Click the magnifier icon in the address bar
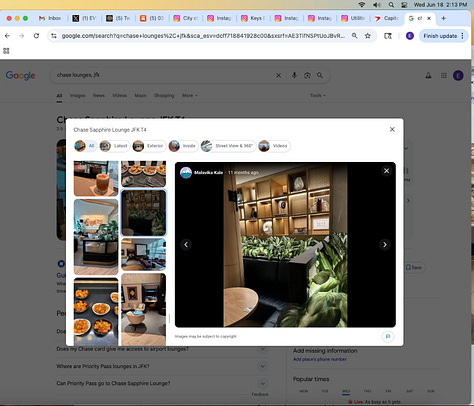The image size is (474, 406). tap(355, 36)
